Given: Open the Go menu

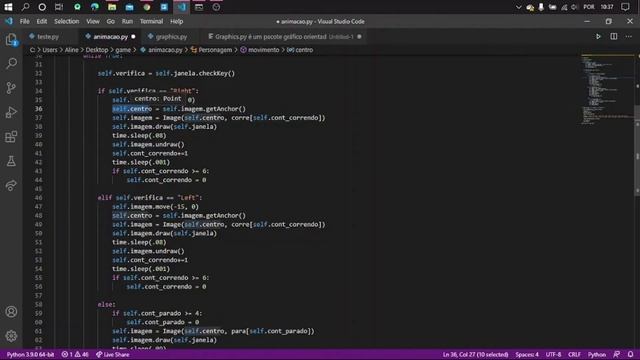Looking at the screenshot, I should [111, 21].
